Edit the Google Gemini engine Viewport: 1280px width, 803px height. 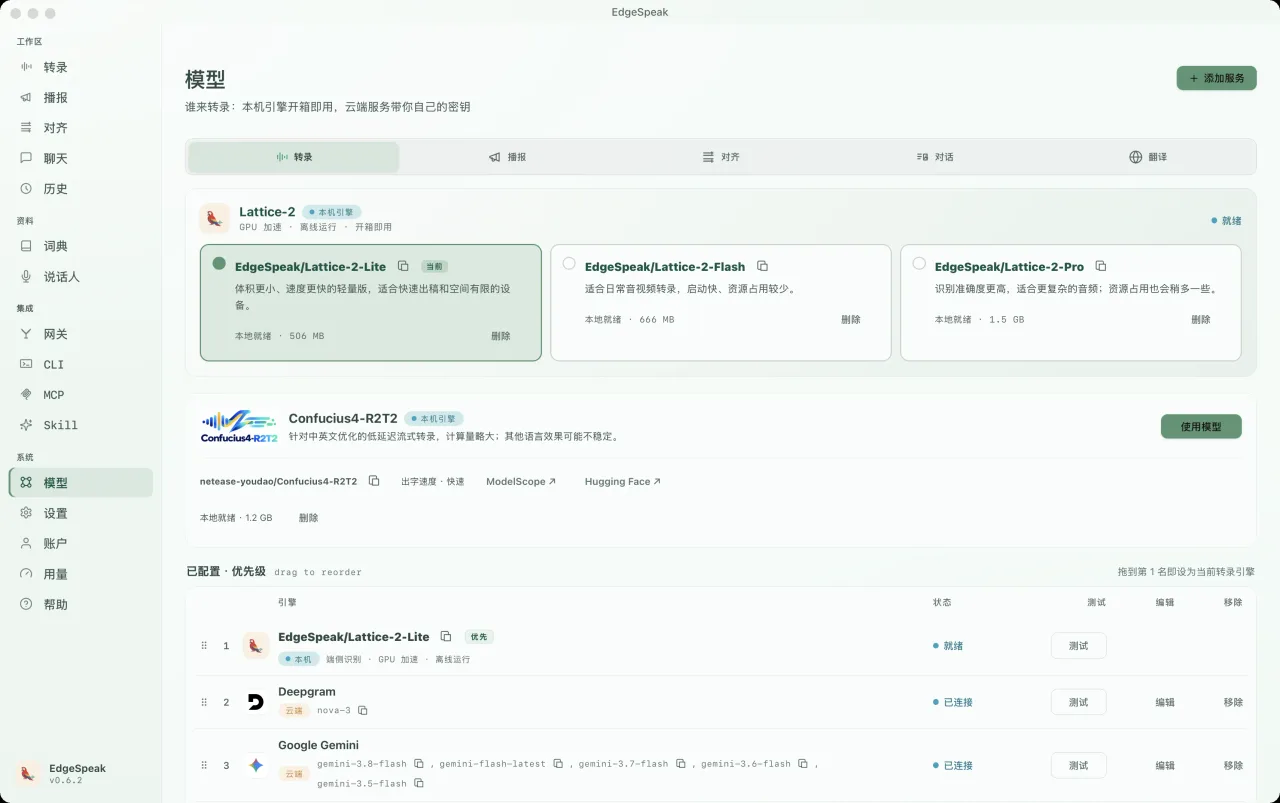(x=1165, y=765)
